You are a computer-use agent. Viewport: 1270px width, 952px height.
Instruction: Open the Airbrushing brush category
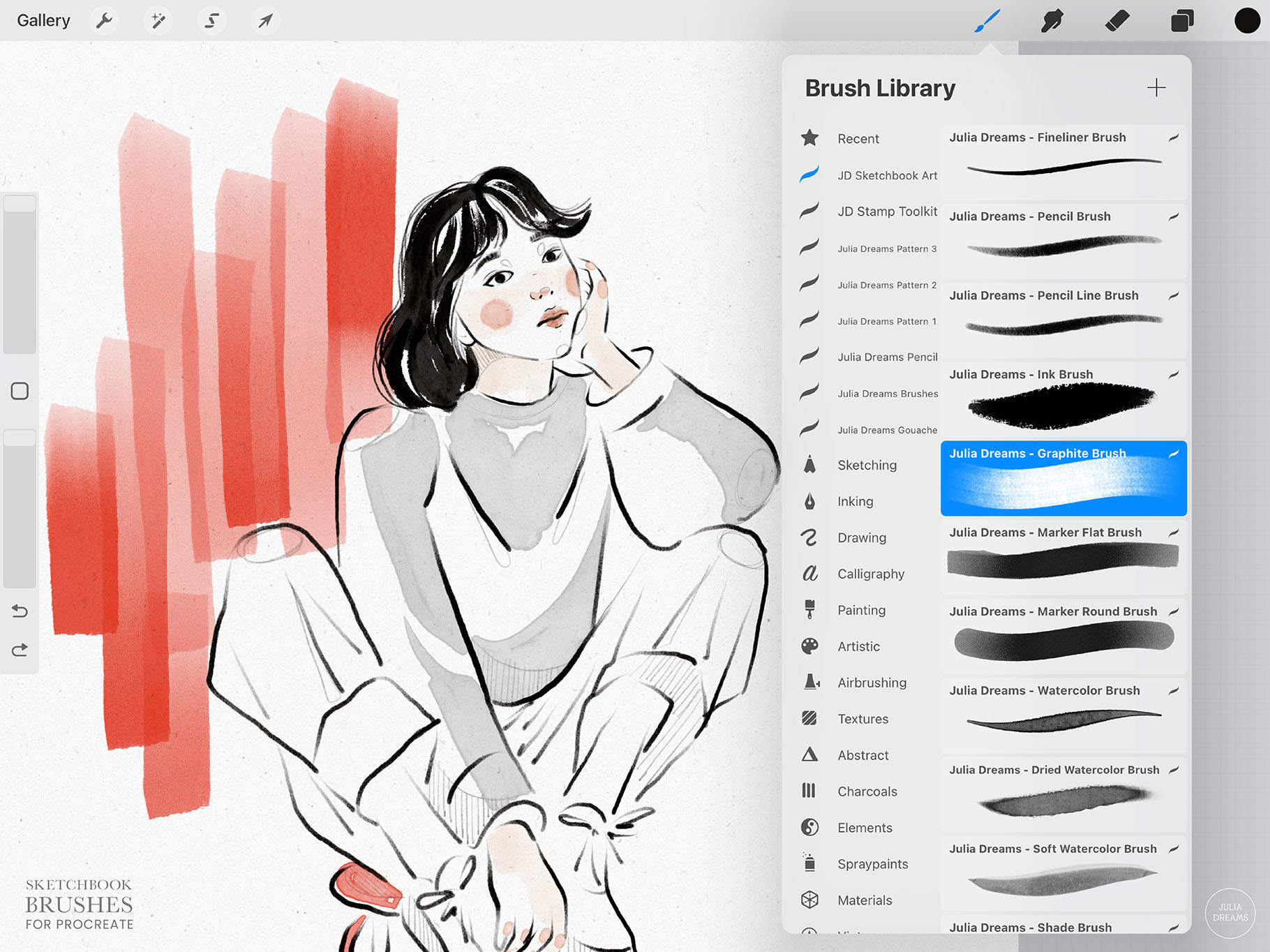(872, 683)
